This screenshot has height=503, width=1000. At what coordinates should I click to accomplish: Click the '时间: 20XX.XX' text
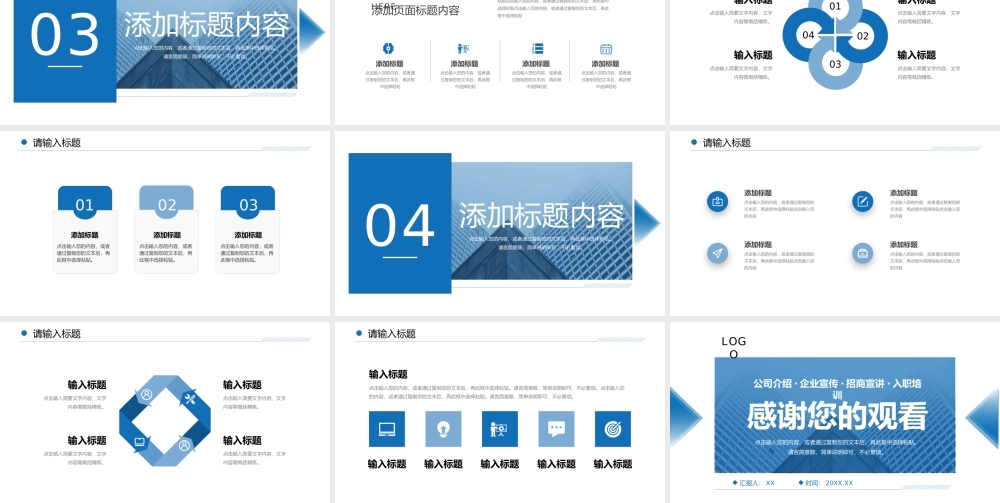(829, 483)
